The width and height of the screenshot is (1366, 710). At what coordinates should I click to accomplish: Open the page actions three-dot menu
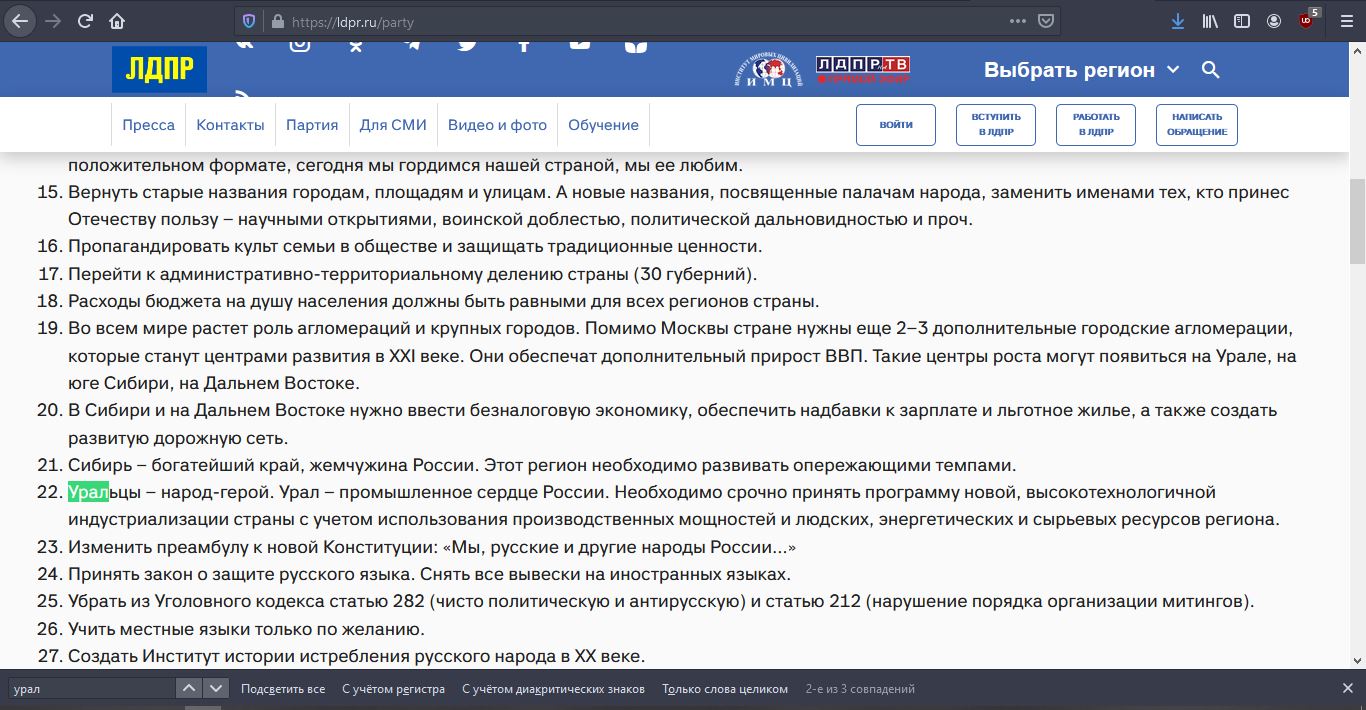click(x=1018, y=21)
